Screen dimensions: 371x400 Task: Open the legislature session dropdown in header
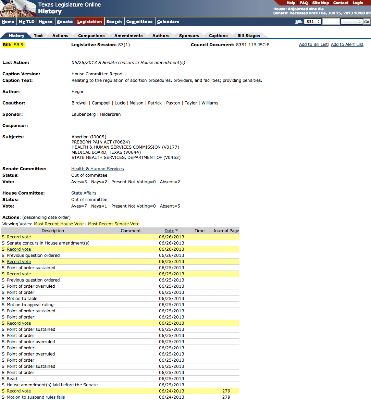click(351, 22)
